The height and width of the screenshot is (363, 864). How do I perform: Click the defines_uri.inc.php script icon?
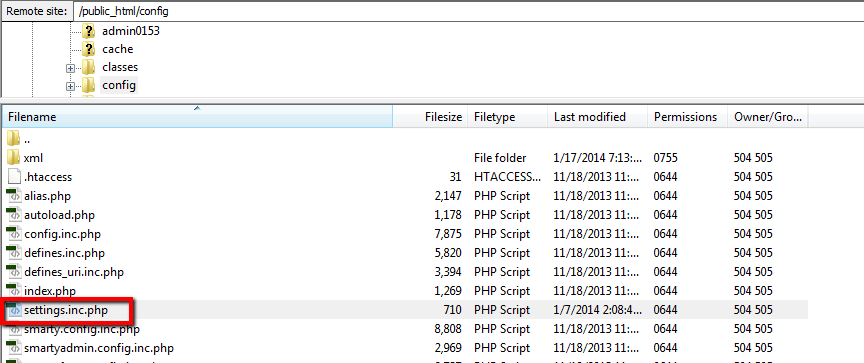point(13,272)
